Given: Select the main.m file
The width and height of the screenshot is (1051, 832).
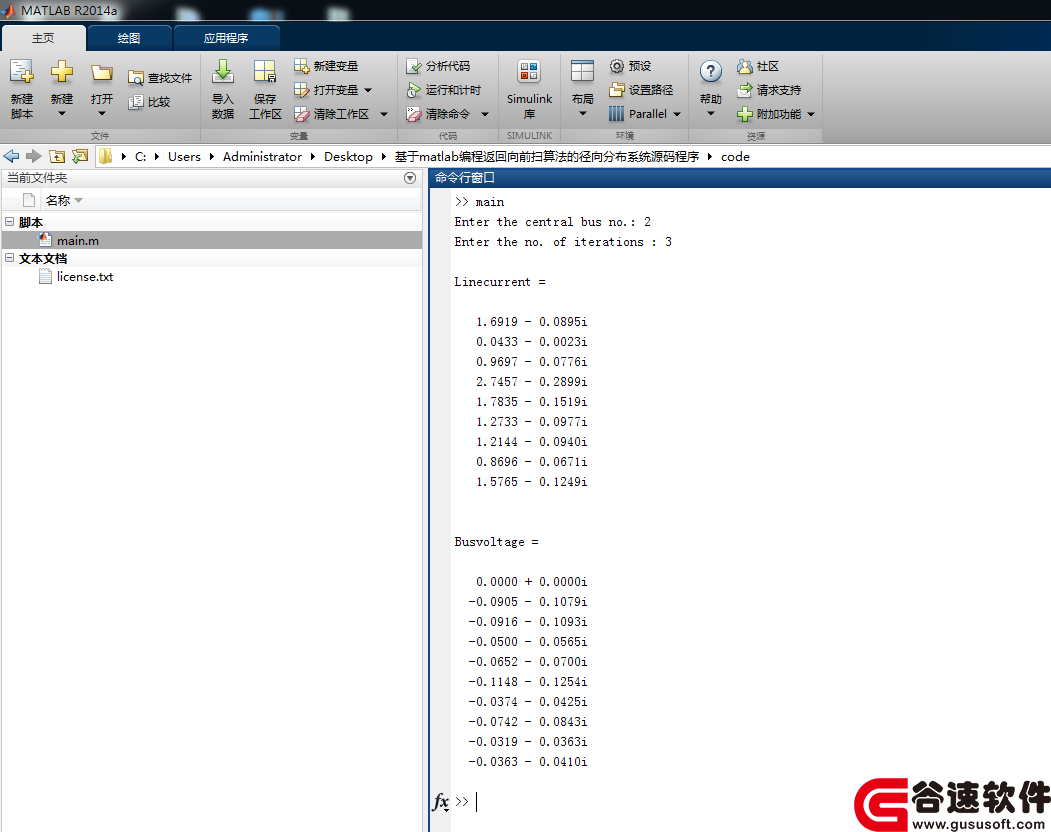Looking at the screenshot, I should coord(212,240).
